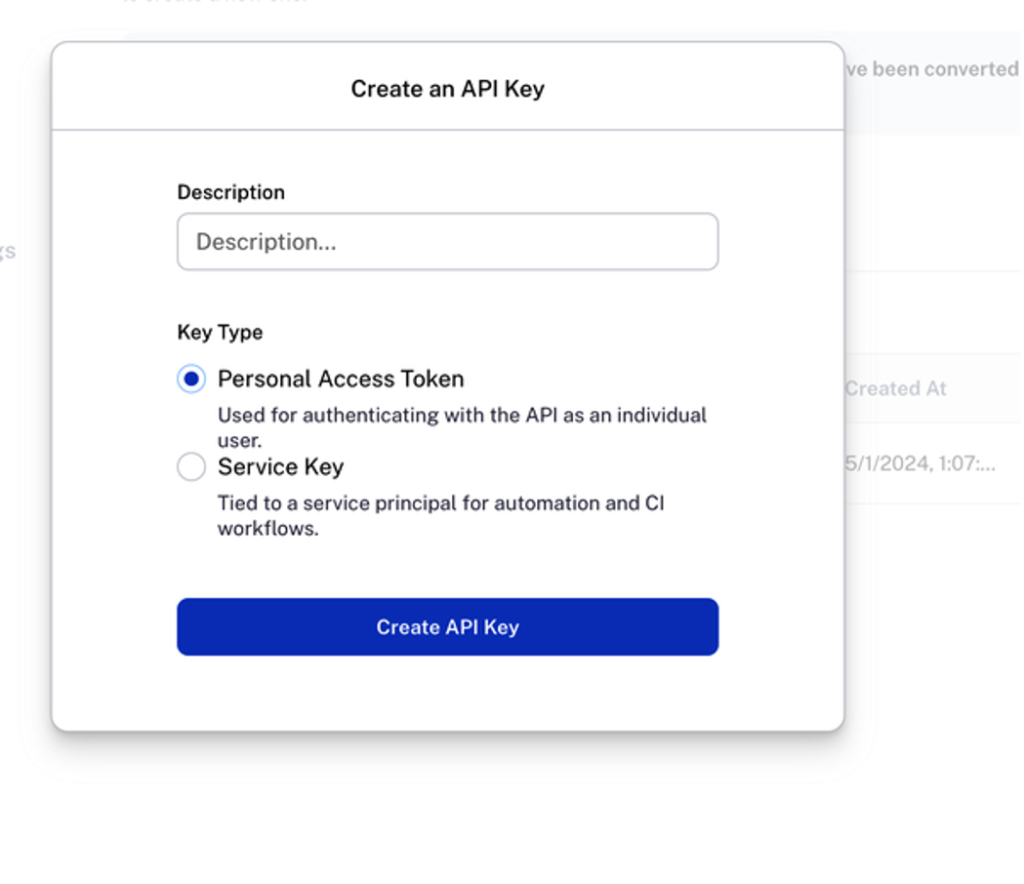Click the Description field label
Viewport: 1024px width, 884px height.
tap(231, 191)
